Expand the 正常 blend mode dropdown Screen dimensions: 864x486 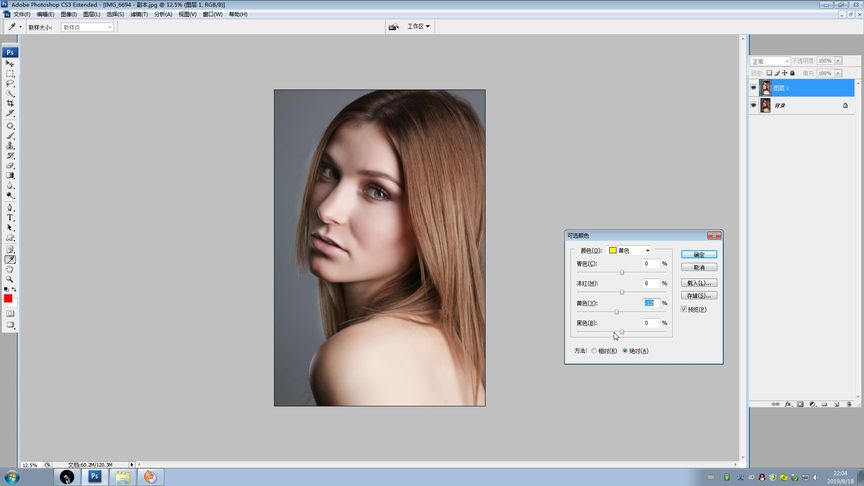(x=771, y=61)
